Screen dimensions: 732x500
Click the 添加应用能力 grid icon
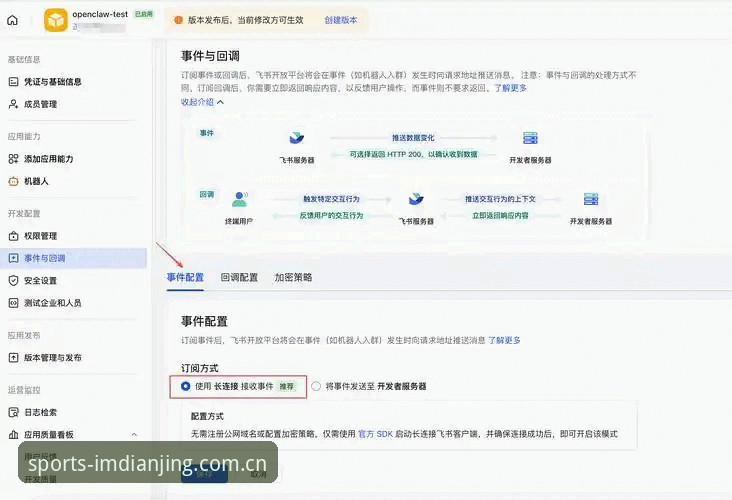14,159
